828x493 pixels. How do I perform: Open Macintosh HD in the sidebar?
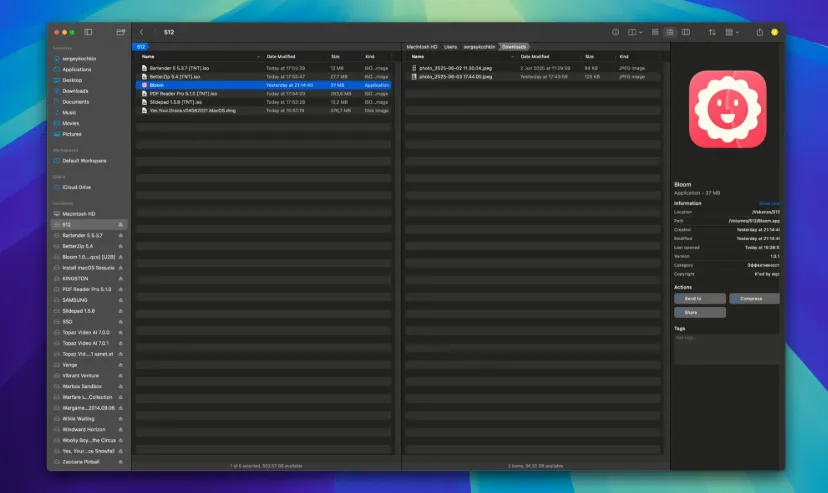point(79,214)
